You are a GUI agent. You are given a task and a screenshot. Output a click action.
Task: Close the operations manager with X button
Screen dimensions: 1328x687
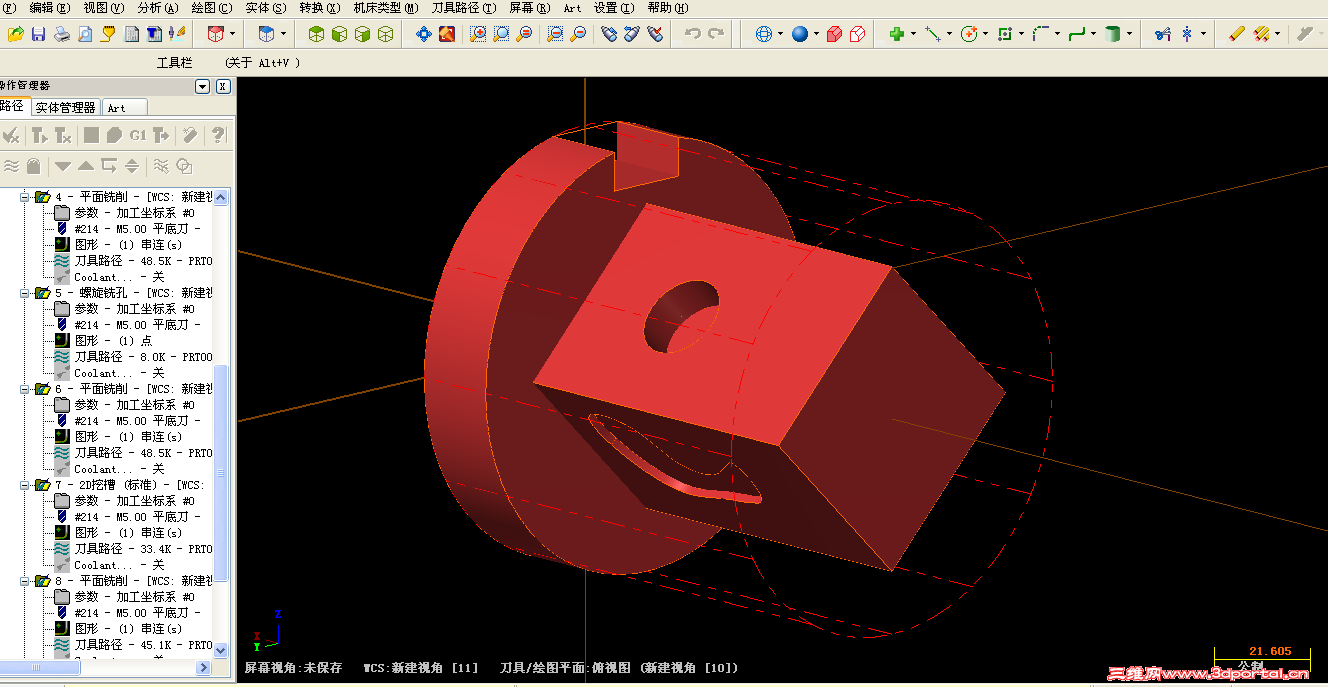coord(223,87)
